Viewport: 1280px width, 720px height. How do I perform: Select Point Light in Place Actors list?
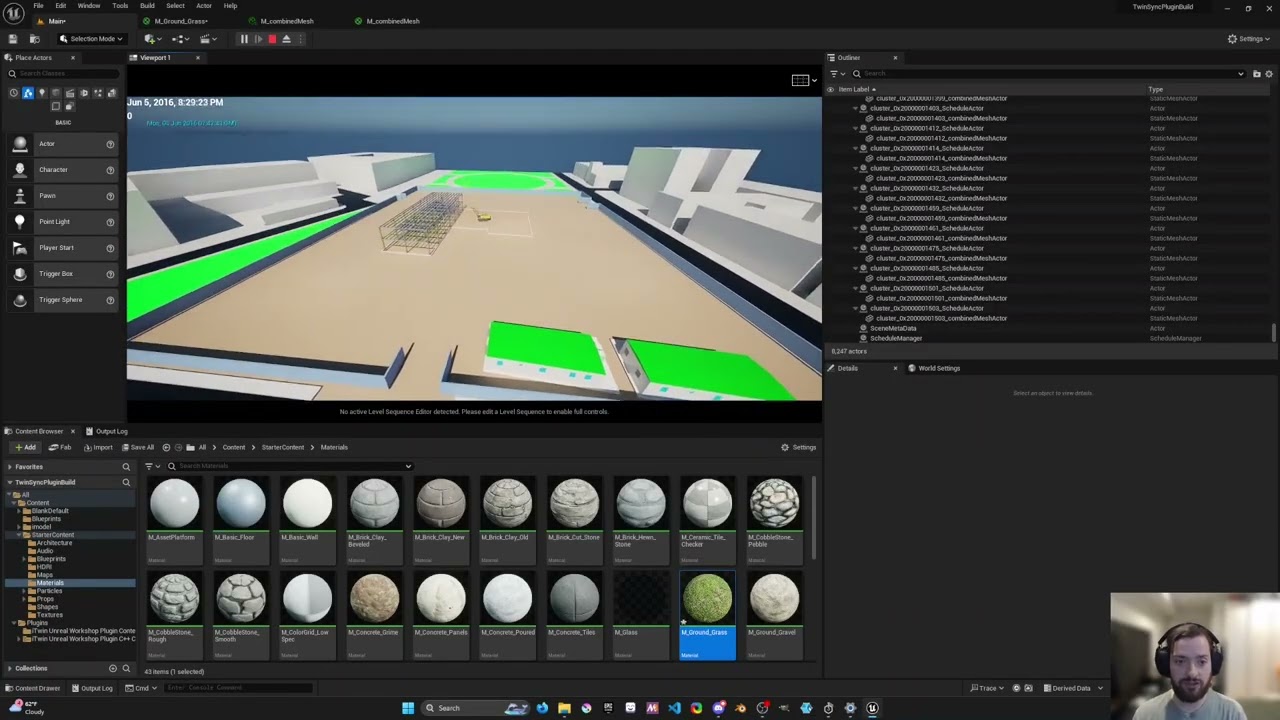tap(63, 222)
